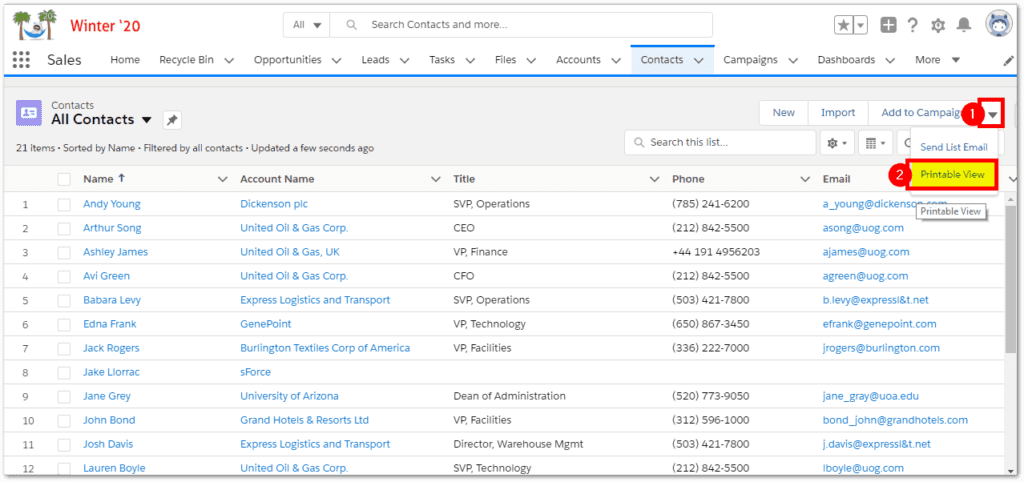Open the Phone column menu chevron
This screenshot has width=1024, height=482.
pyautogui.click(x=805, y=179)
